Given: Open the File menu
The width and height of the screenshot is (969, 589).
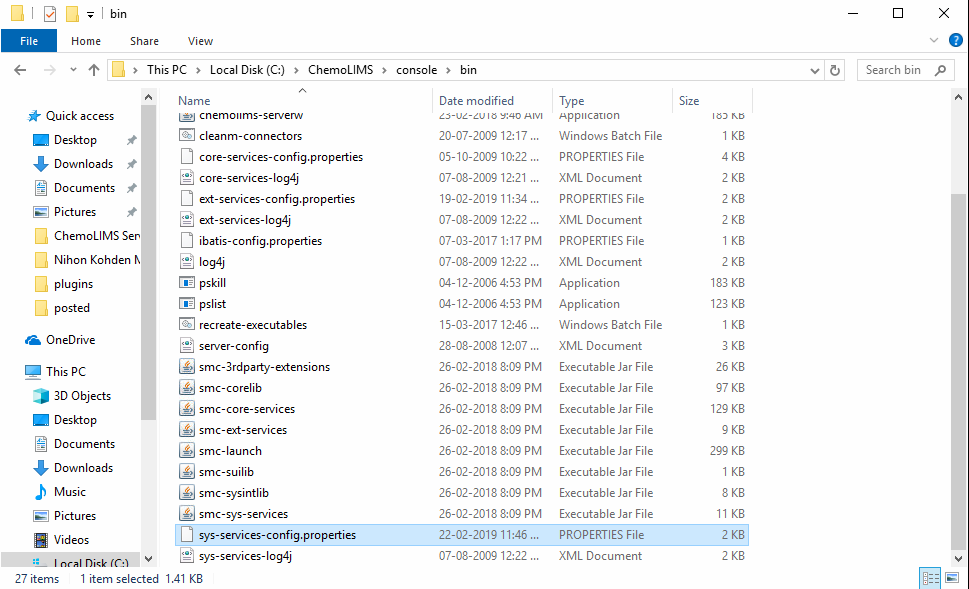Looking at the screenshot, I should tap(28, 41).
